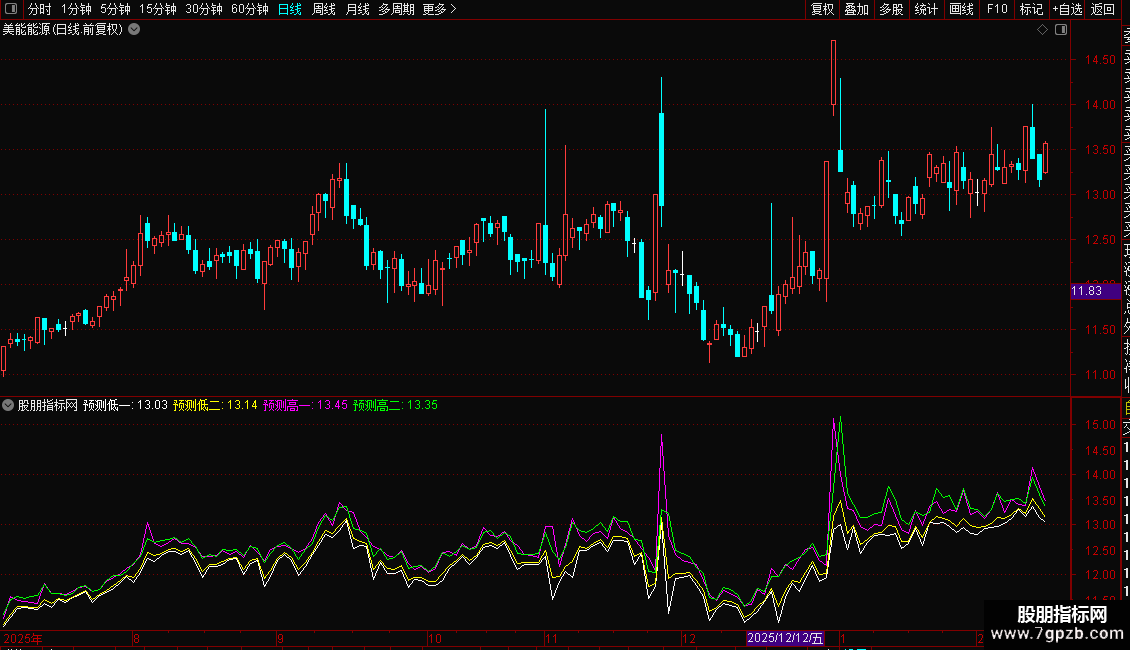
Task: Click the yellow 预测低二: 13.14 label
Action: (x=215, y=405)
